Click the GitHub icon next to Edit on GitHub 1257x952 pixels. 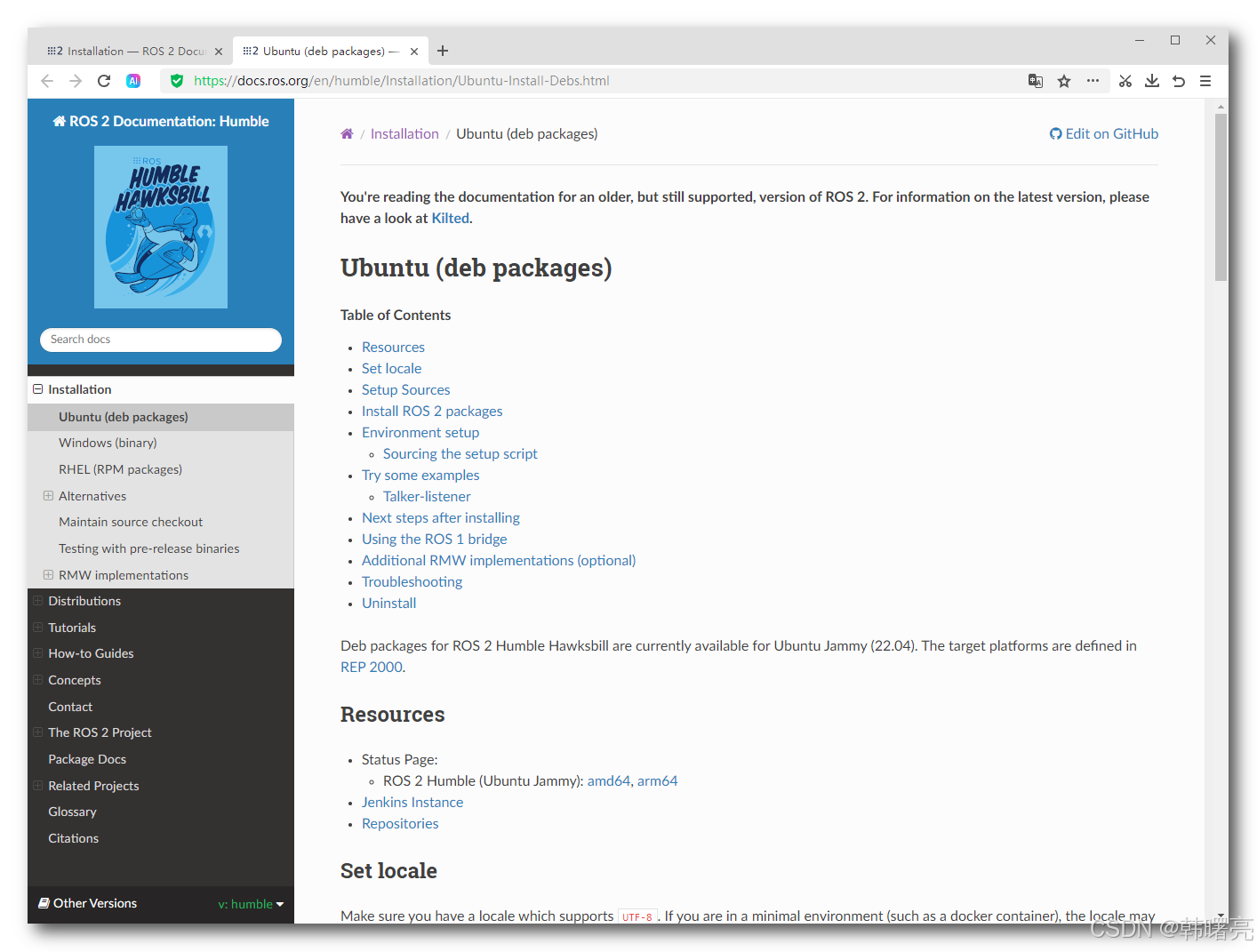[1055, 134]
